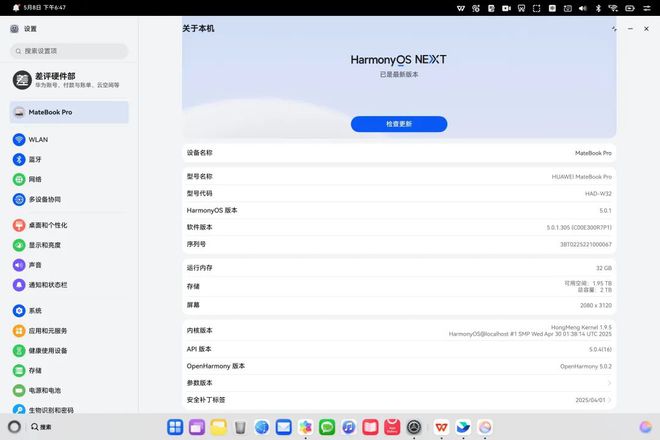Open 多设备协同 multi-device collaboration icon

point(19,199)
